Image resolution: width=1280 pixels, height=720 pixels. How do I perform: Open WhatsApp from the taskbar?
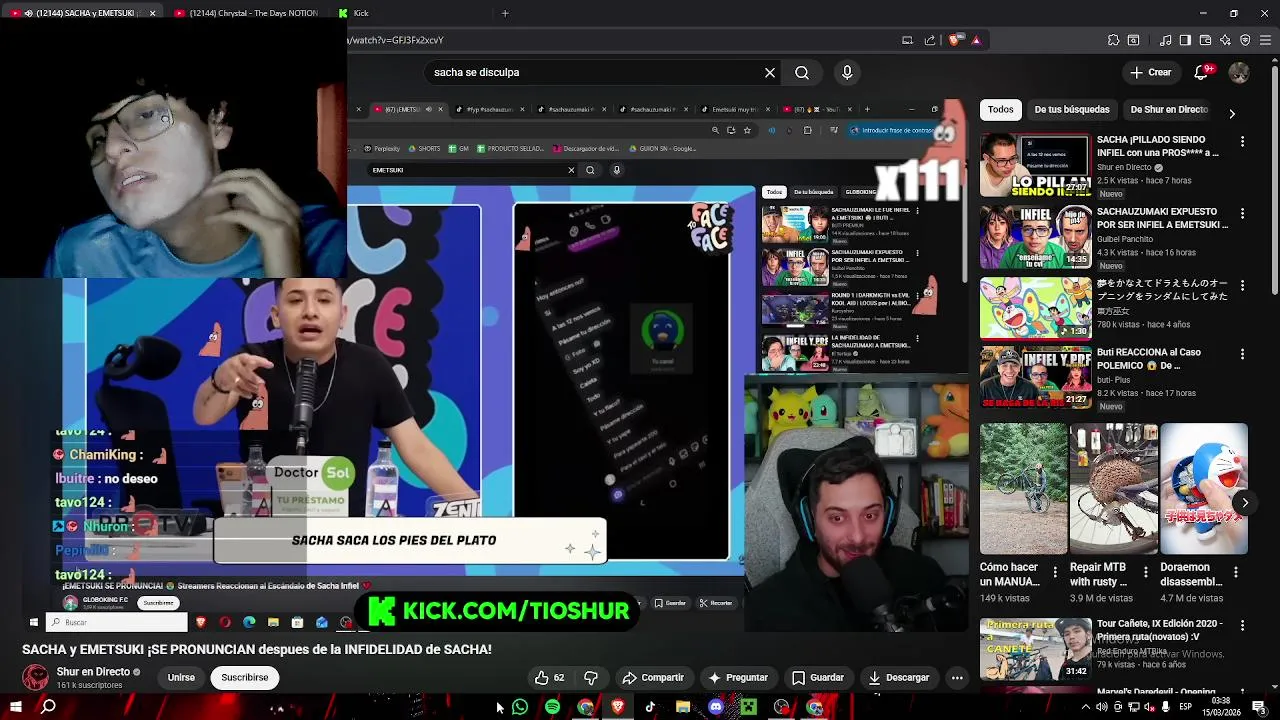pos(520,707)
